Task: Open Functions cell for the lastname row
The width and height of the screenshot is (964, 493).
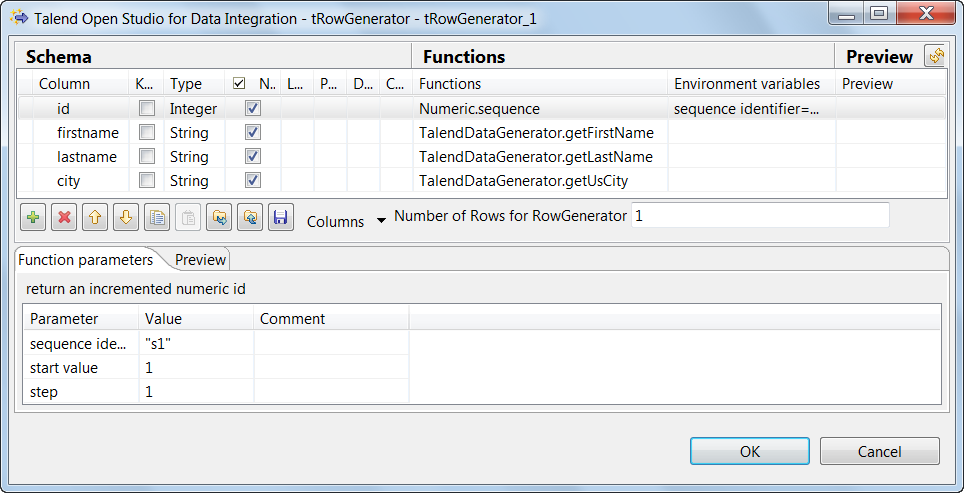Action: pos(536,156)
